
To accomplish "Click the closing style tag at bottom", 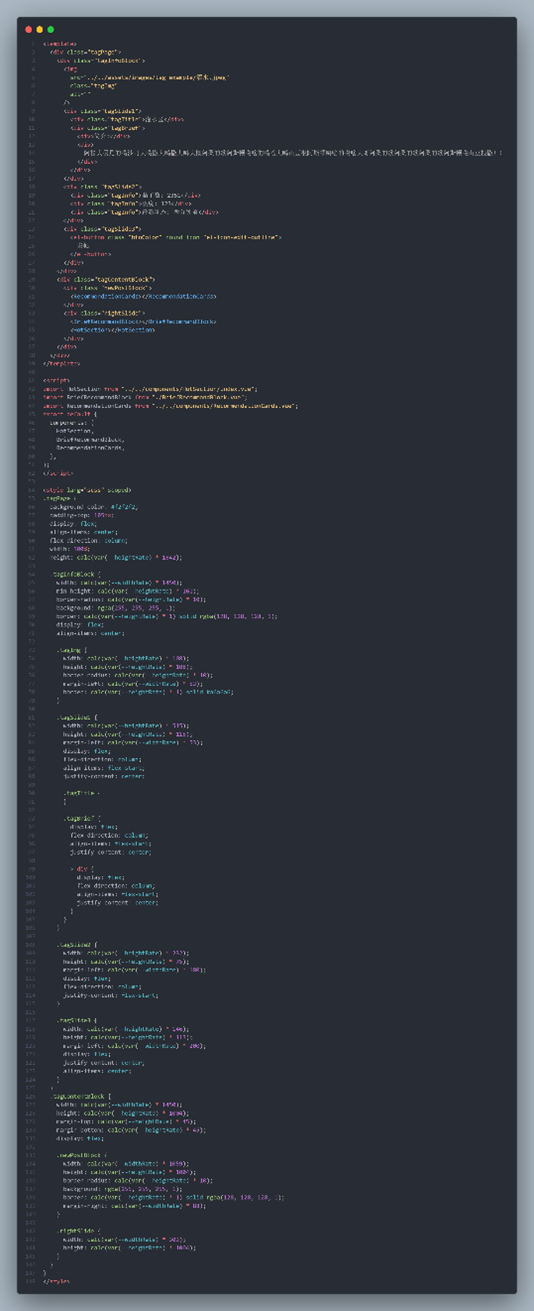I will (56, 1281).
